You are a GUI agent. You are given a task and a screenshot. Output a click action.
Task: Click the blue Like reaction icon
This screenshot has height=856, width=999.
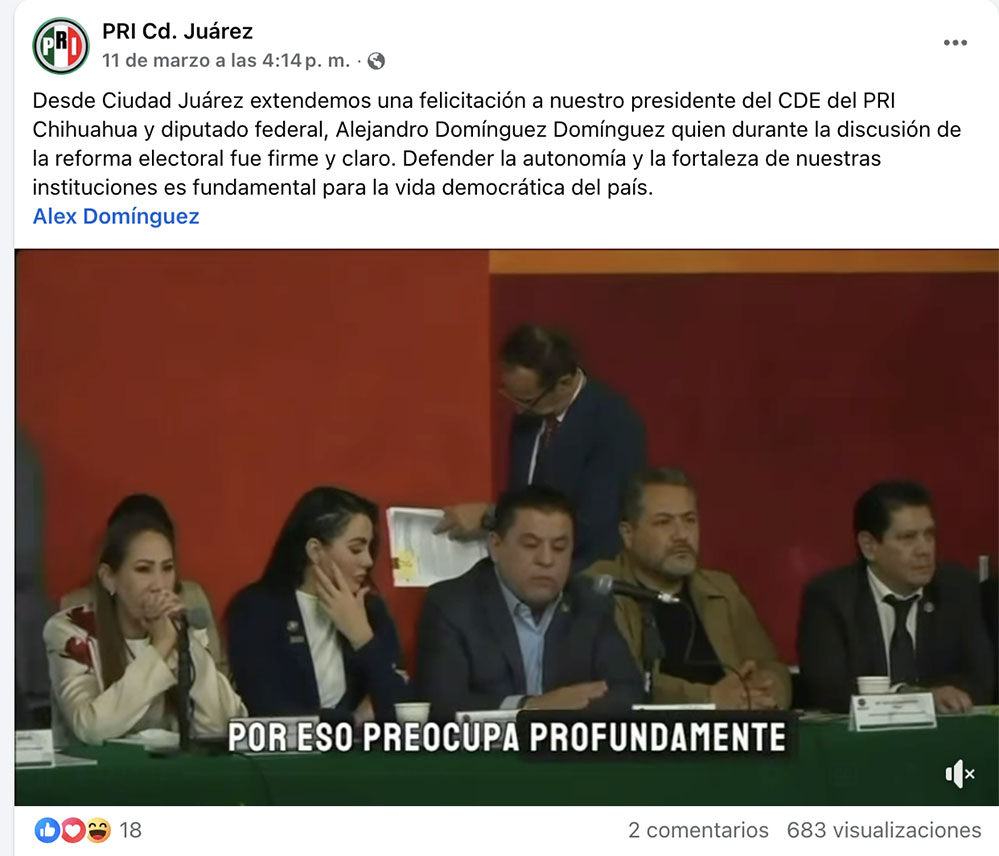click(47, 830)
